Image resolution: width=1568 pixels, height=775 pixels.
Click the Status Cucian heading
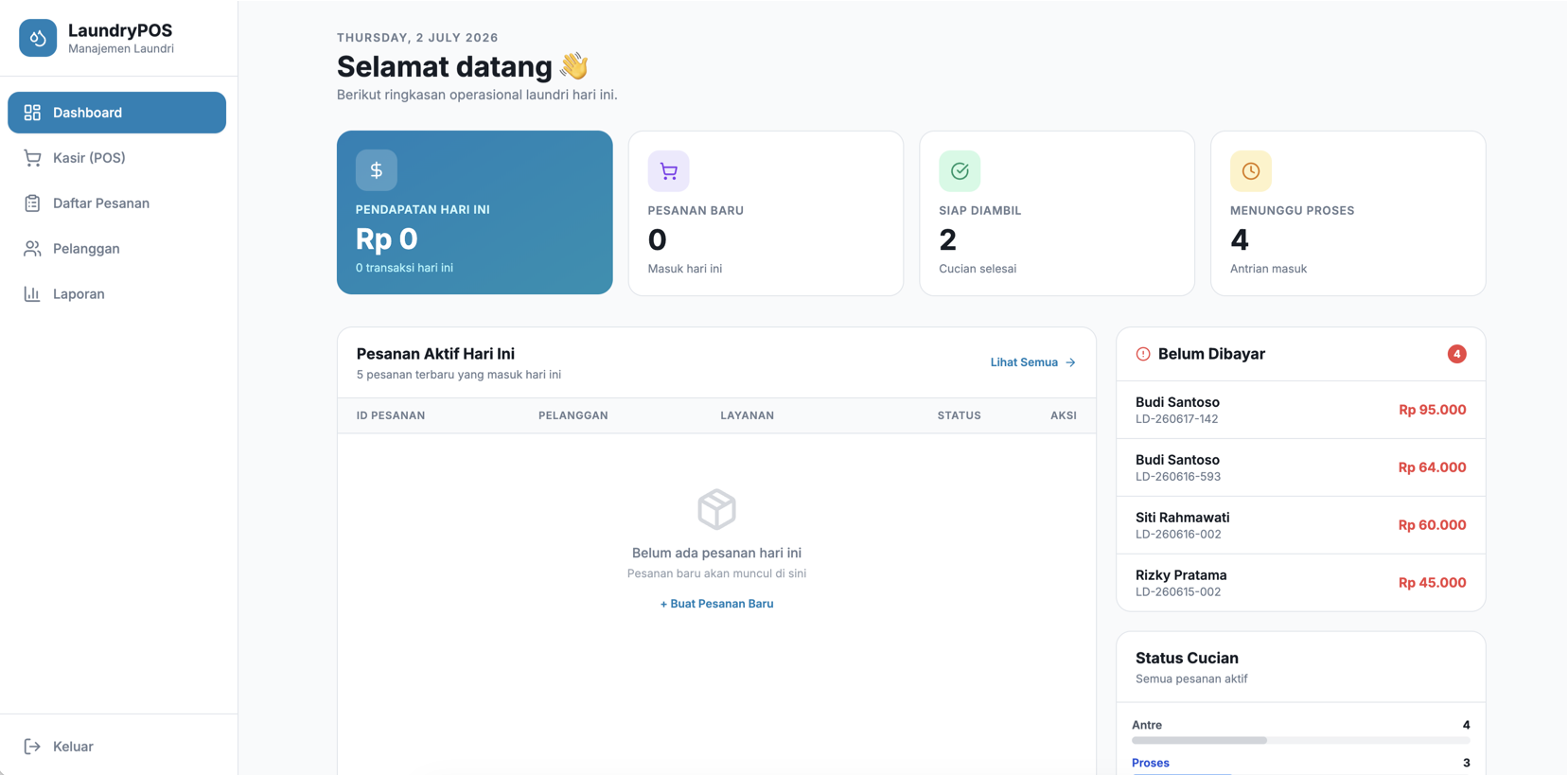(1187, 658)
